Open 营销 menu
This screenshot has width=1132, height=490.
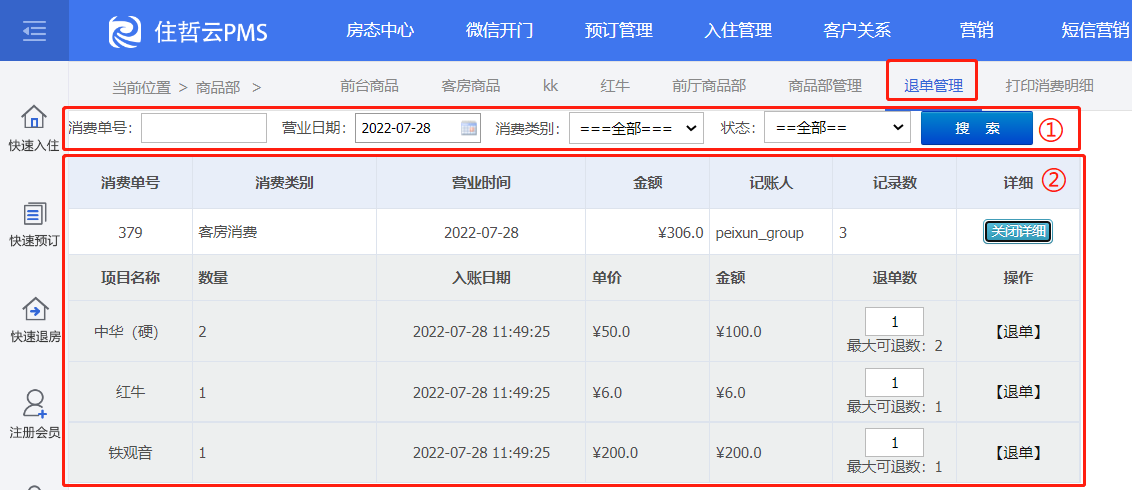pyautogui.click(x=976, y=30)
